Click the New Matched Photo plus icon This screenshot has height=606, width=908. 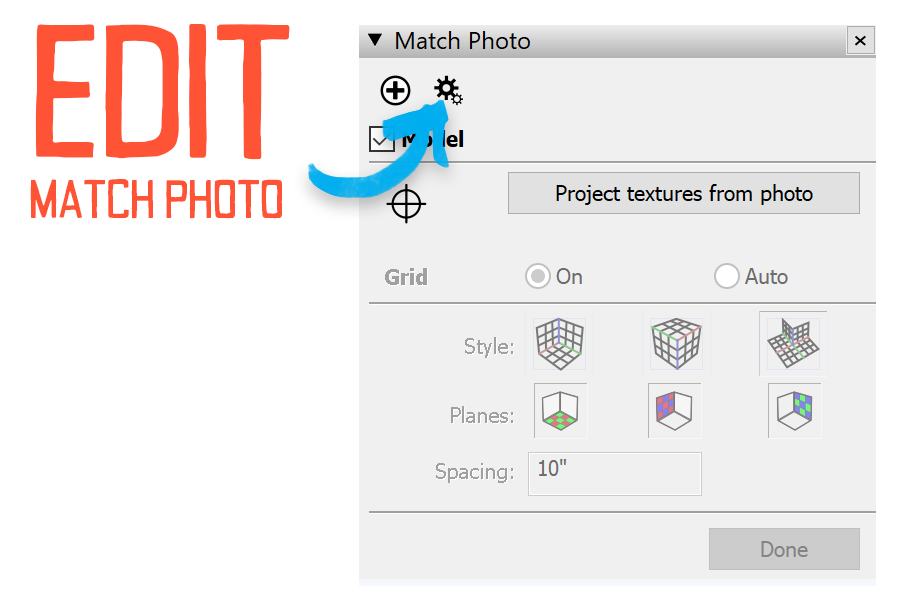click(396, 91)
